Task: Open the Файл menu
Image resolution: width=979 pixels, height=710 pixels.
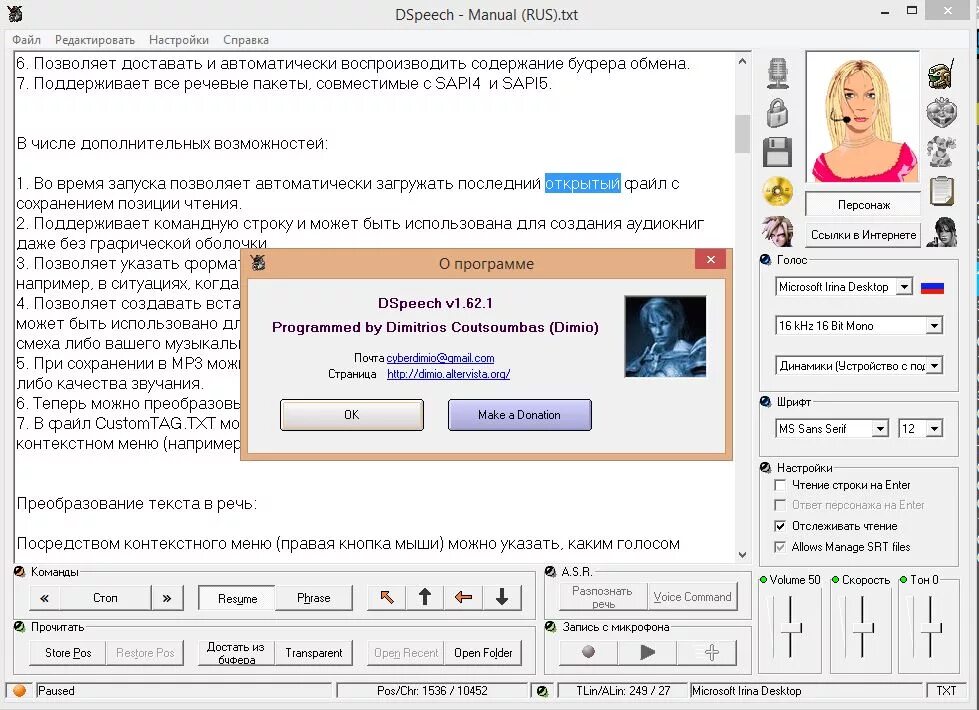Action: coord(26,40)
